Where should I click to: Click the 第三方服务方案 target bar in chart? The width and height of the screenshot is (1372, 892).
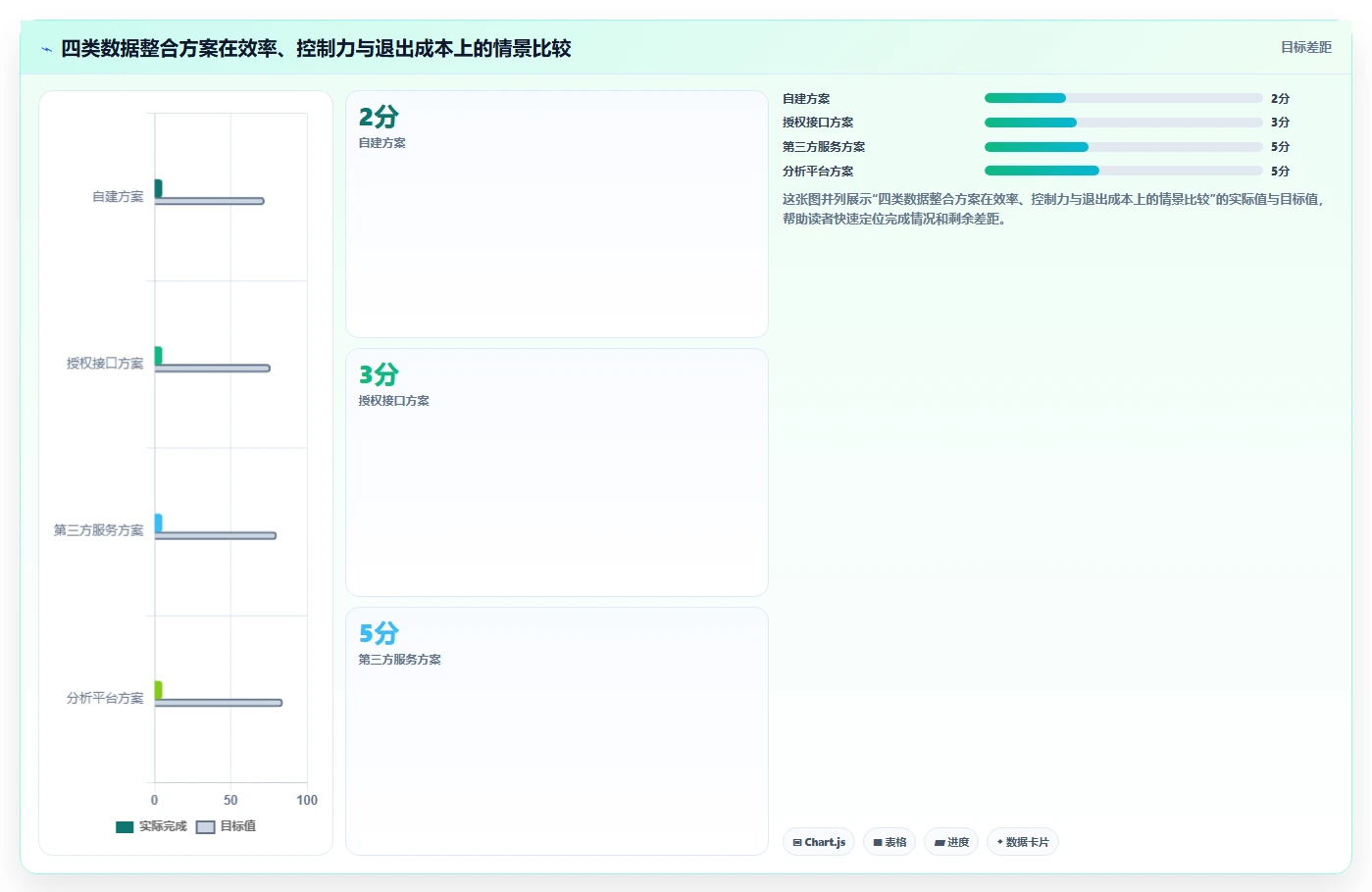point(215,535)
